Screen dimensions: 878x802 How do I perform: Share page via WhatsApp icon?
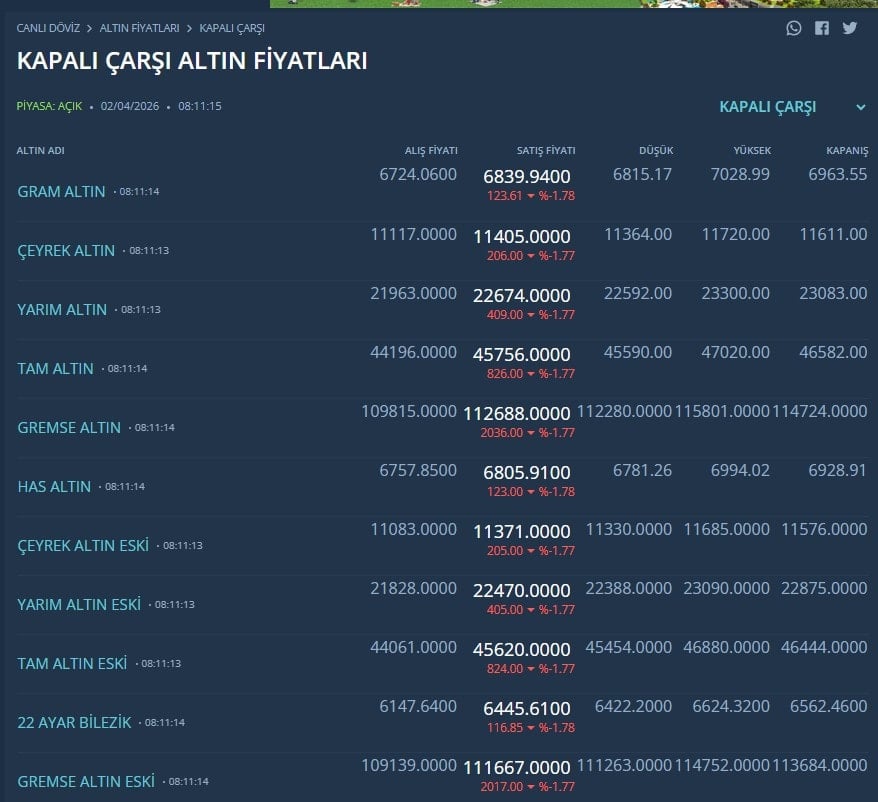pyautogui.click(x=794, y=28)
